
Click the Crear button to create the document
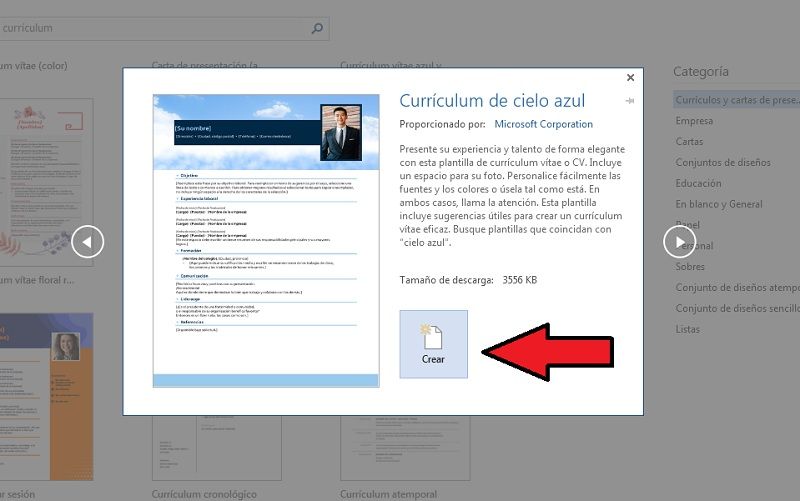point(433,344)
